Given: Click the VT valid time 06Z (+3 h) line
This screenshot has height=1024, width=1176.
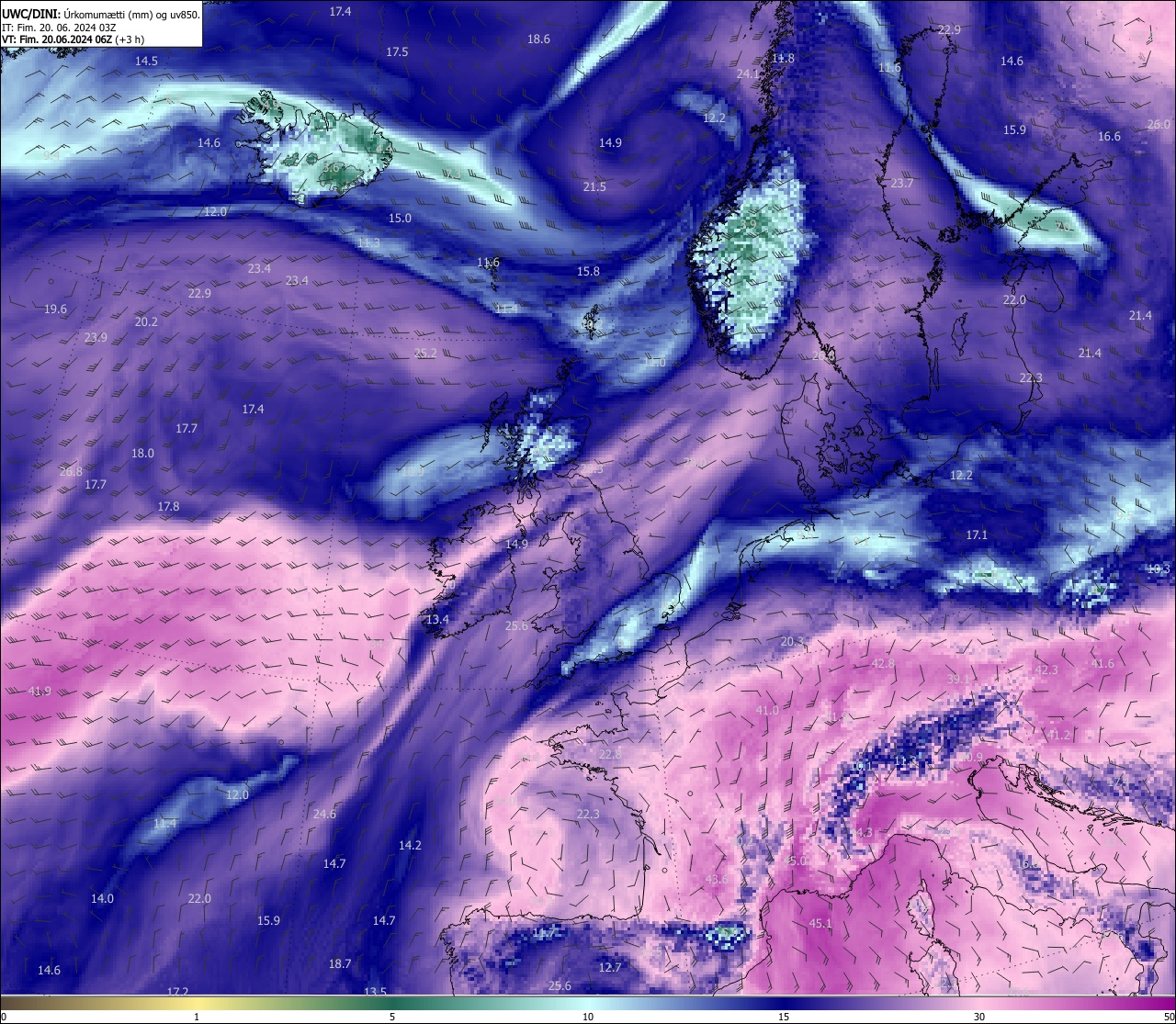Looking at the screenshot, I should point(73,39).
